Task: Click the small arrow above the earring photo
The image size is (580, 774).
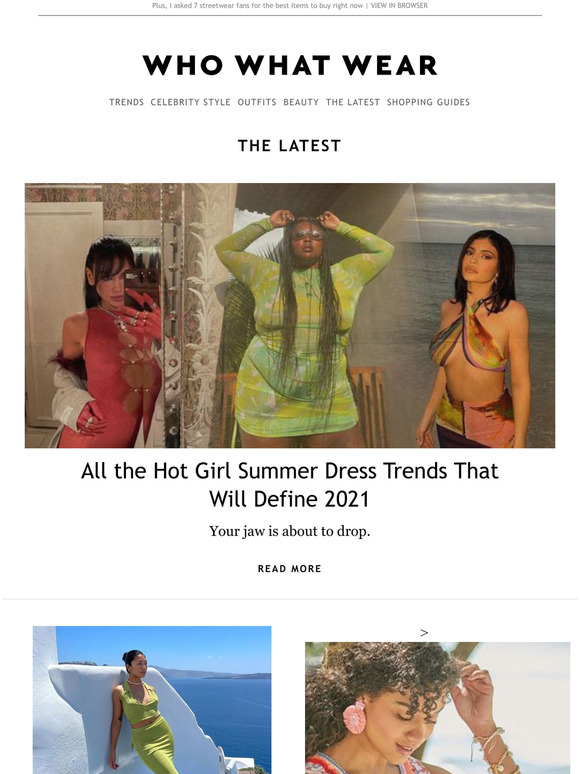Action: pyautogui.click(x=424, y=633)
